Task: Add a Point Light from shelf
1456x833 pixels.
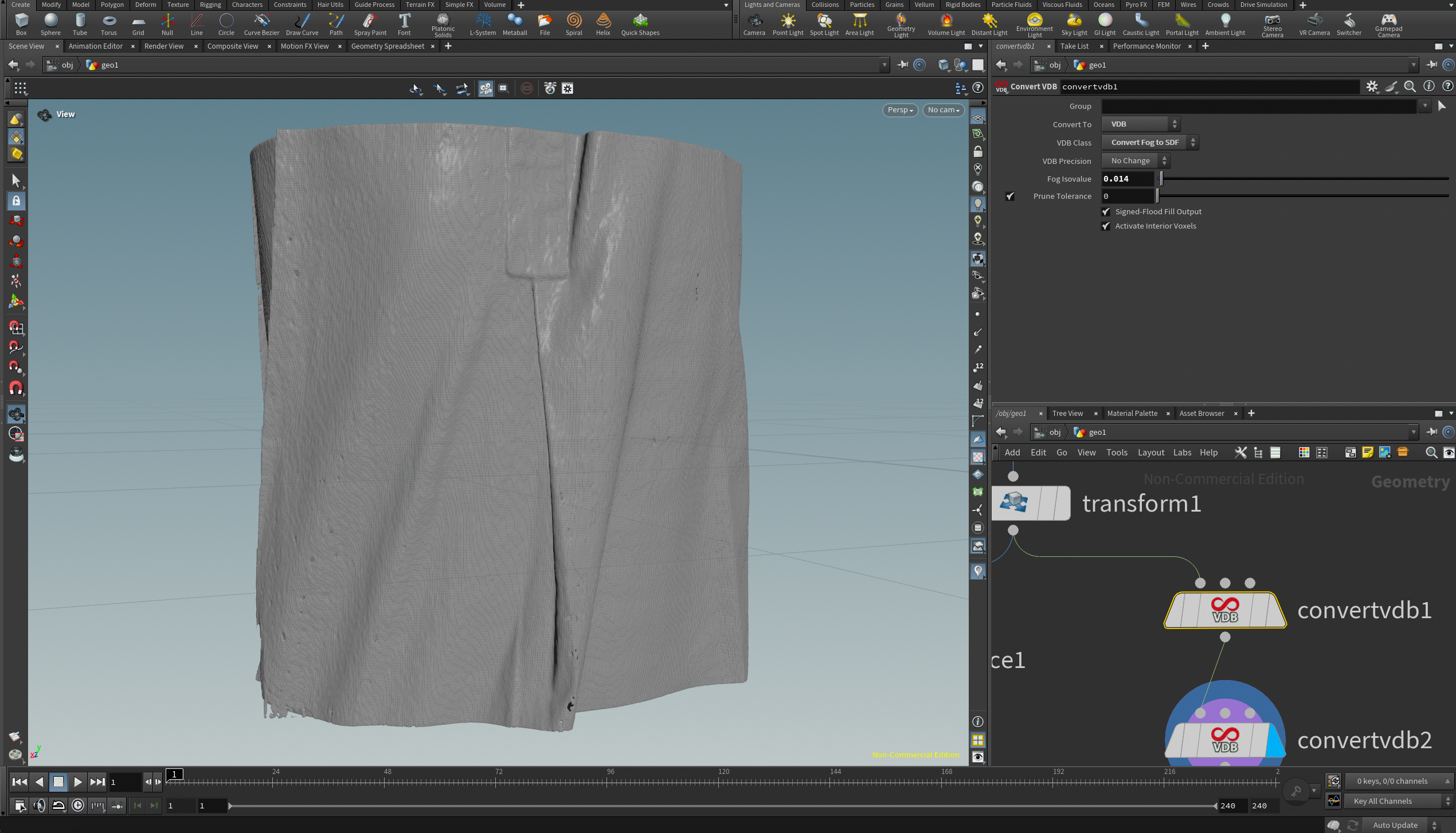Action: click(x=788, y=24)
